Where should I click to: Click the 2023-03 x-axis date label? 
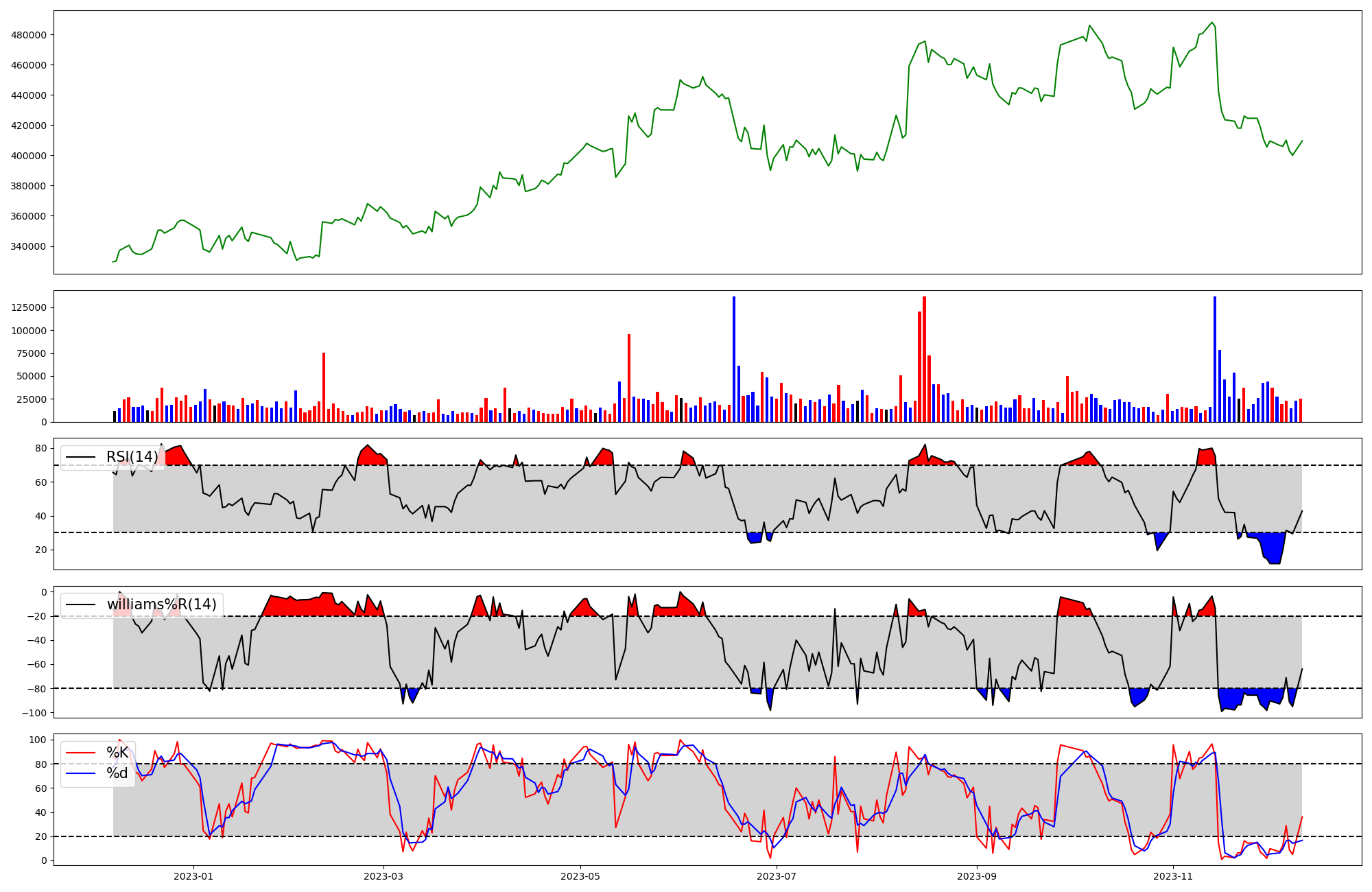pyautogui.click(x=383, y=876)
